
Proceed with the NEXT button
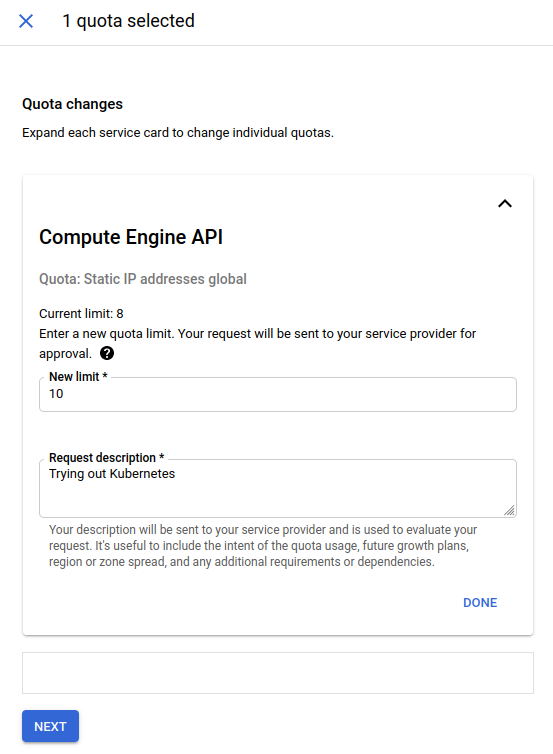pyautogui.click(x=50, y=726)
